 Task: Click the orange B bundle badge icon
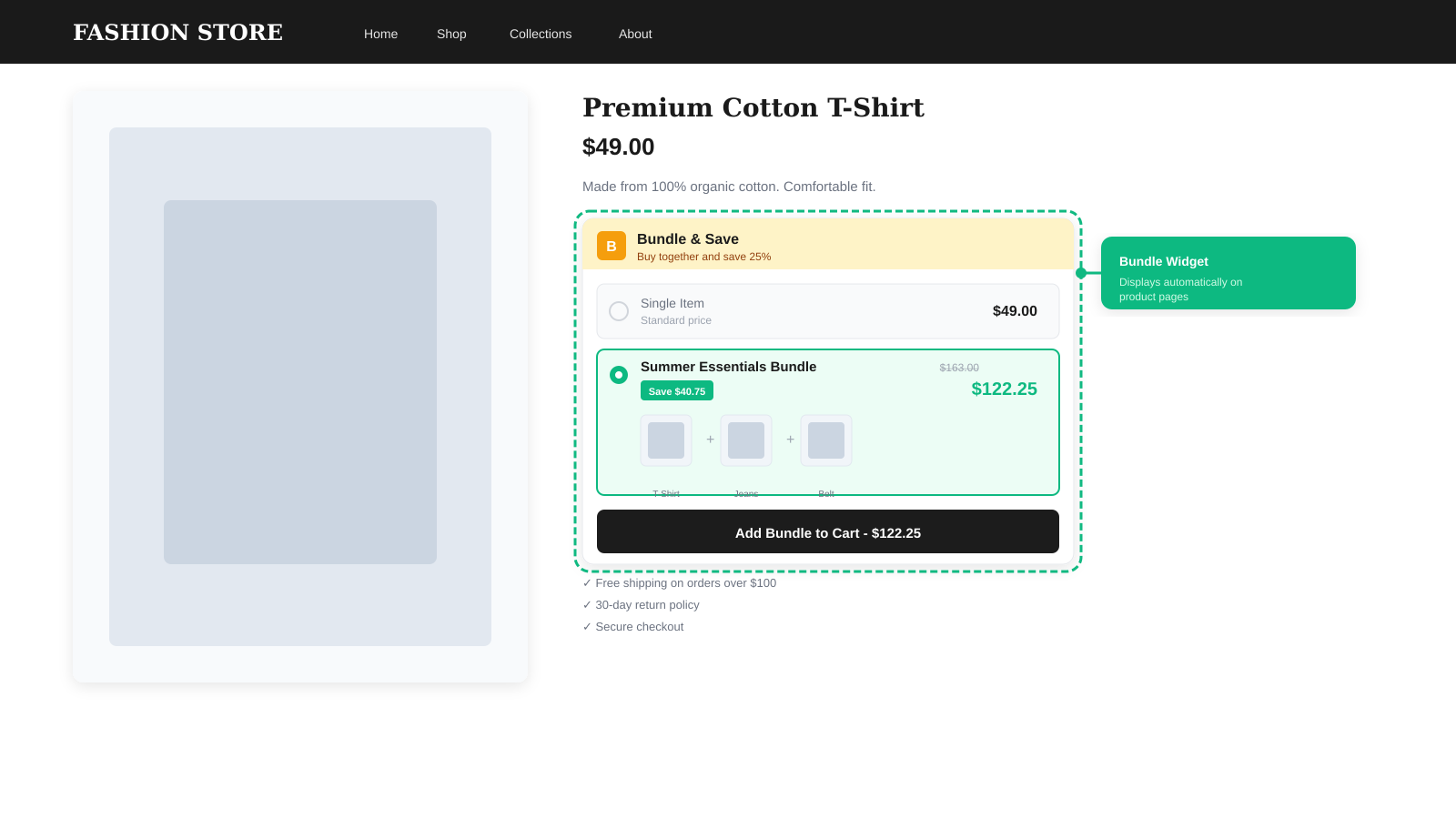pyautogui.click(x=612, y=246)
